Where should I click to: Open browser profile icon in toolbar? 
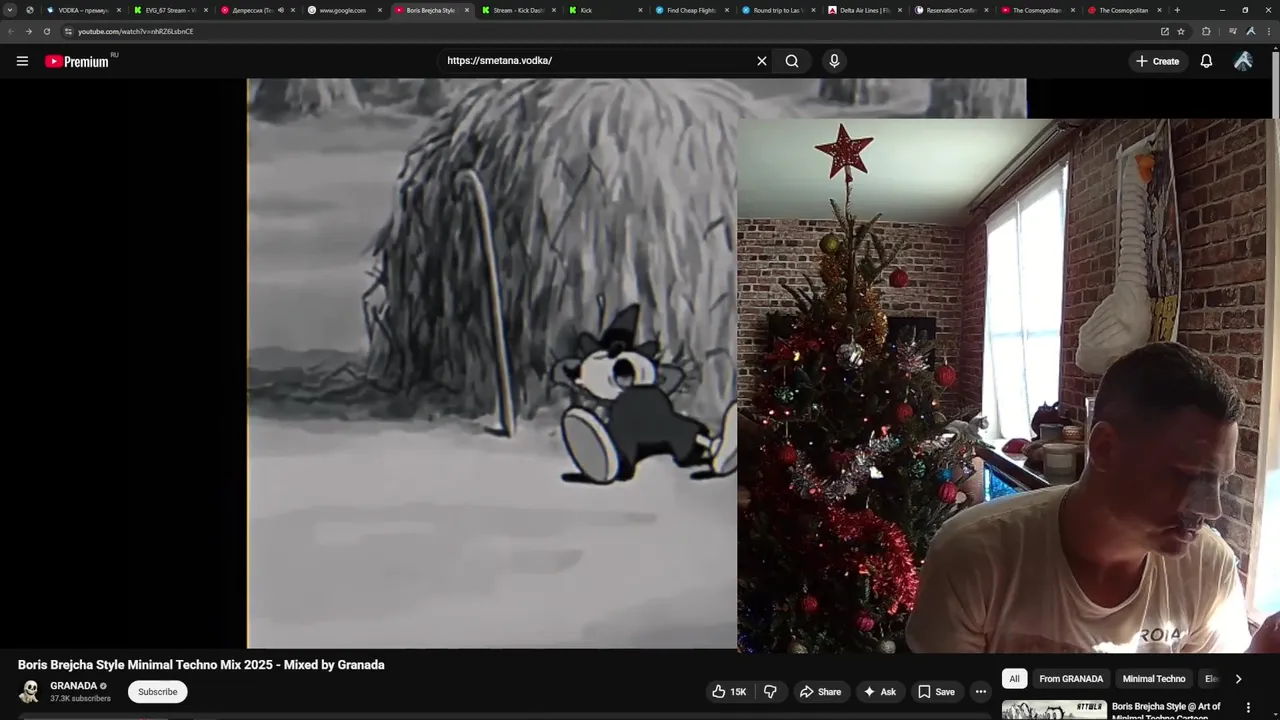click(x=1251, y=31)
